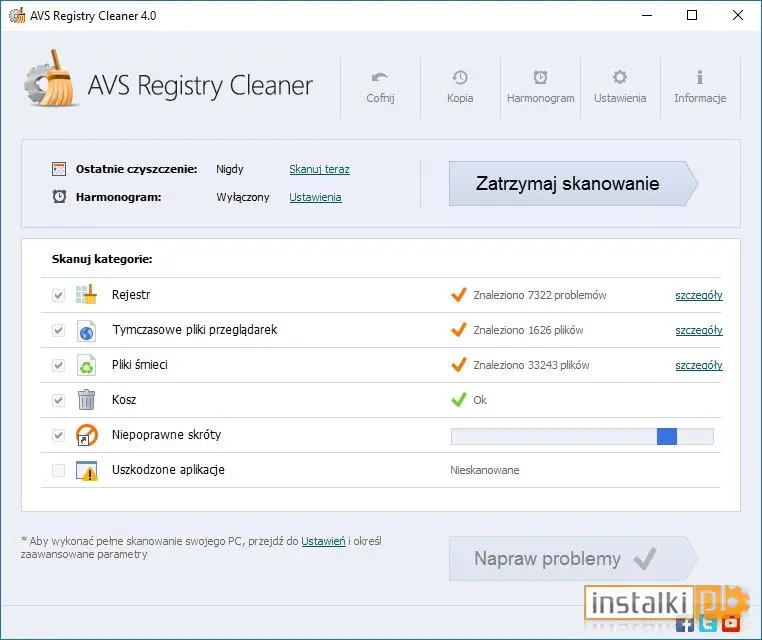The image size is (762, 640).
Task: Click the 'Uszkodzone aplikacje' category label
Action: click(168, 470)
